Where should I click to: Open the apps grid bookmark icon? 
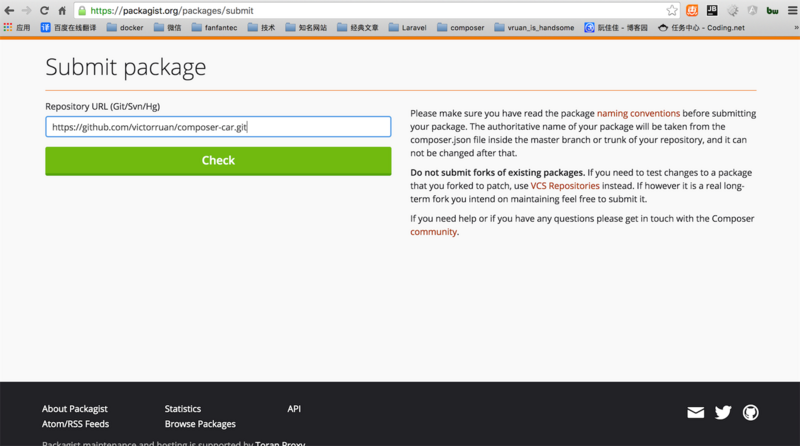coord(8,28)
